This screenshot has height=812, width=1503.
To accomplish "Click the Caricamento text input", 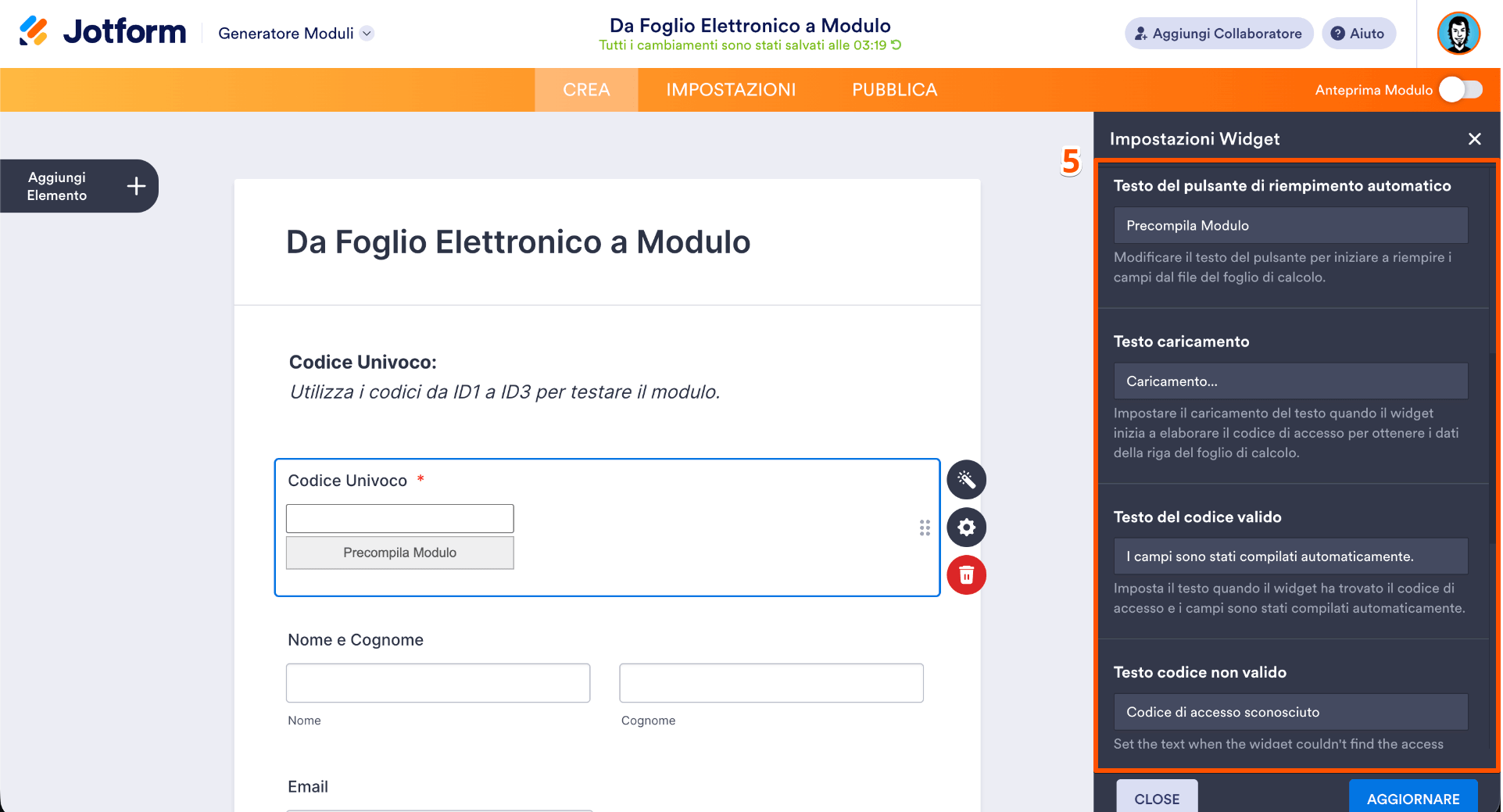I will coord(1290,381).
